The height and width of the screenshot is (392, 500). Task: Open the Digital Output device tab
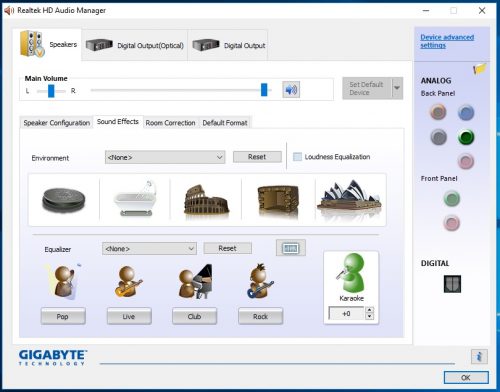pyautogui.click(x=228, y=45)
